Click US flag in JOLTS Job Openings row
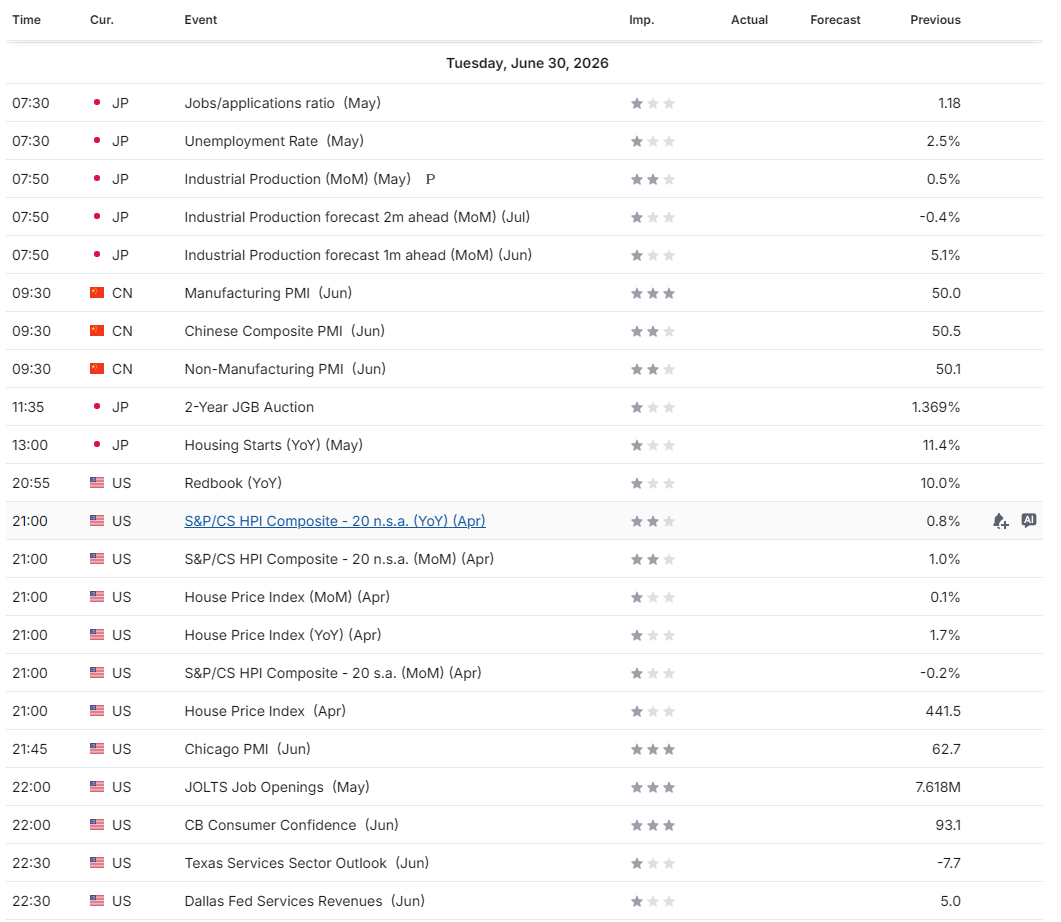Screen dimensions: 1061x922 [x=97, y=787]
